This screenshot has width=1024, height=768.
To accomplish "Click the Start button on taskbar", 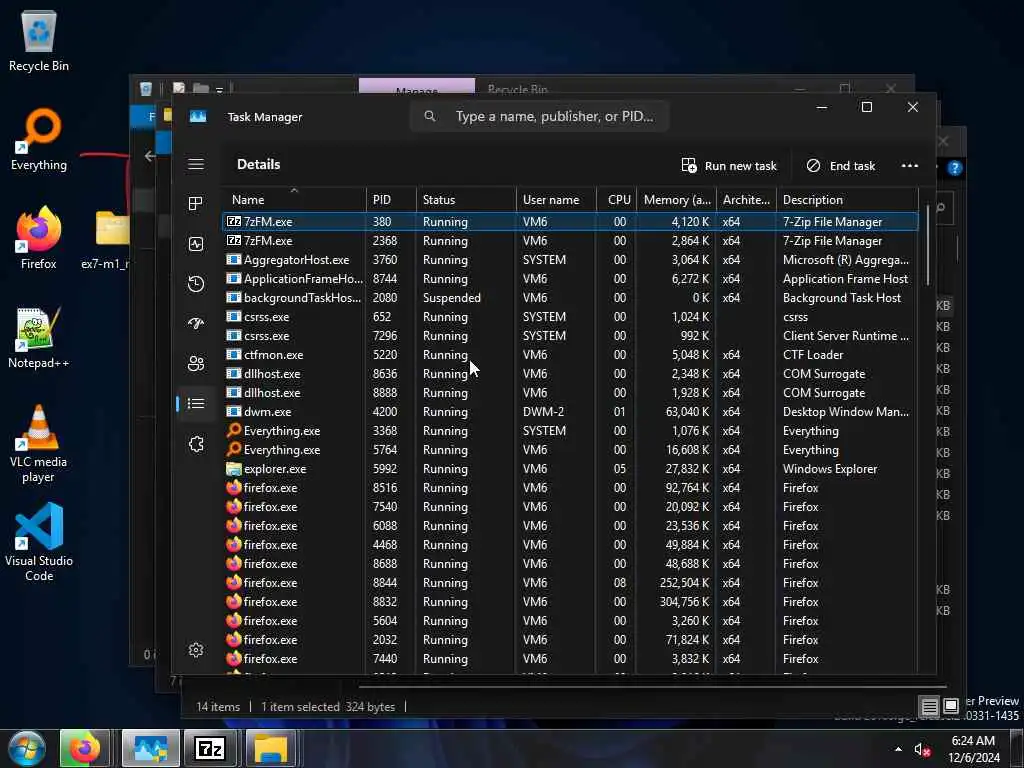I will [27, 748].
